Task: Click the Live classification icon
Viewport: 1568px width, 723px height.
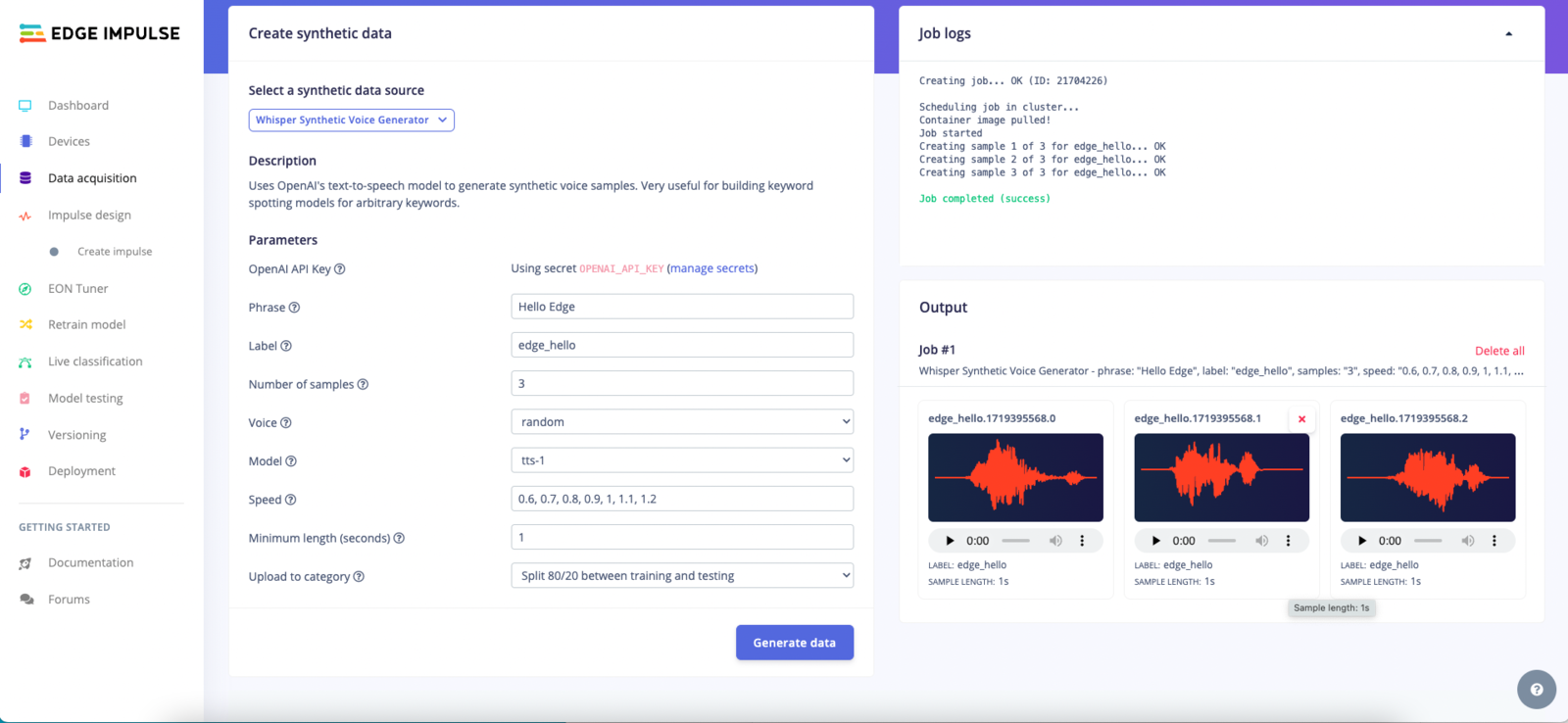Action: (25, 361)
